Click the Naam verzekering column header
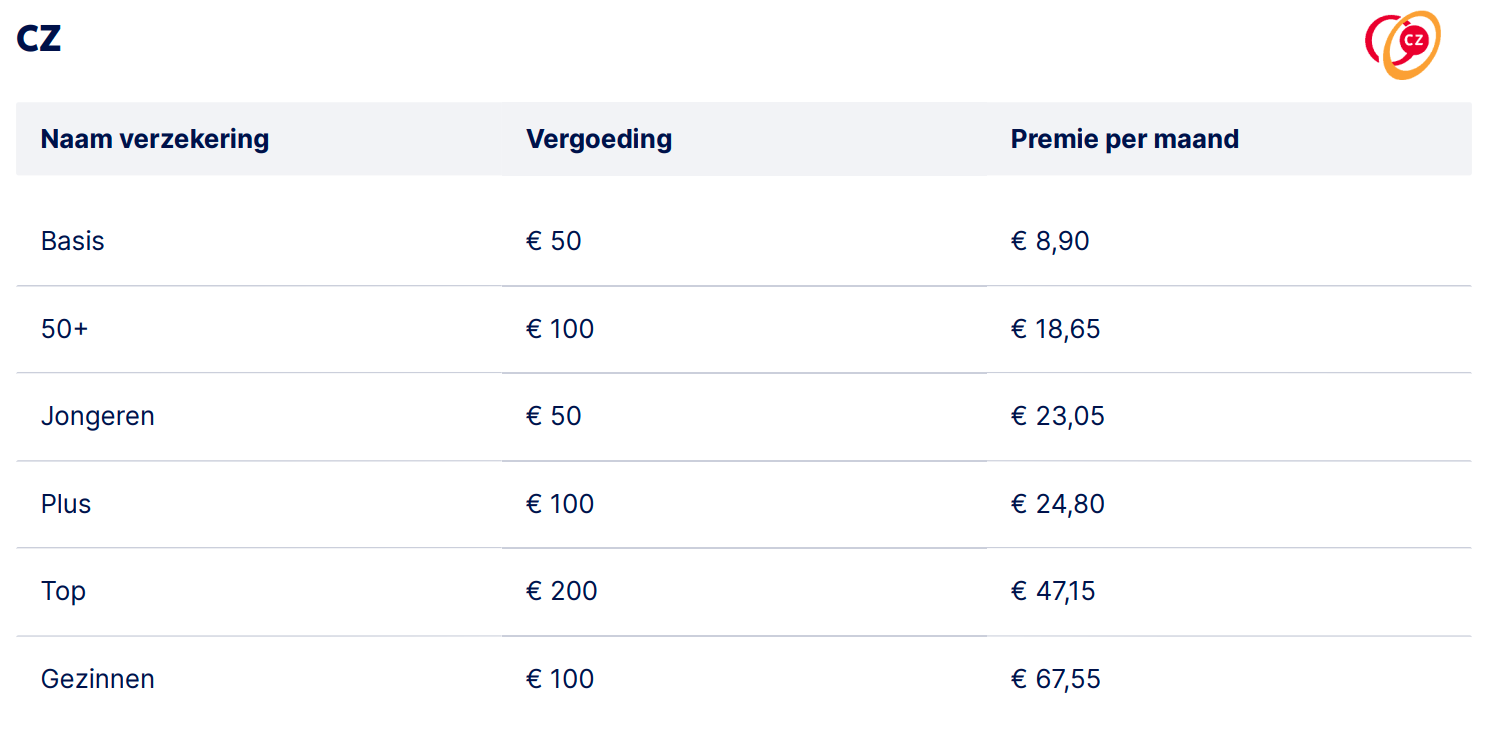The image size is (1490, 742). click(x=155, y=139)
